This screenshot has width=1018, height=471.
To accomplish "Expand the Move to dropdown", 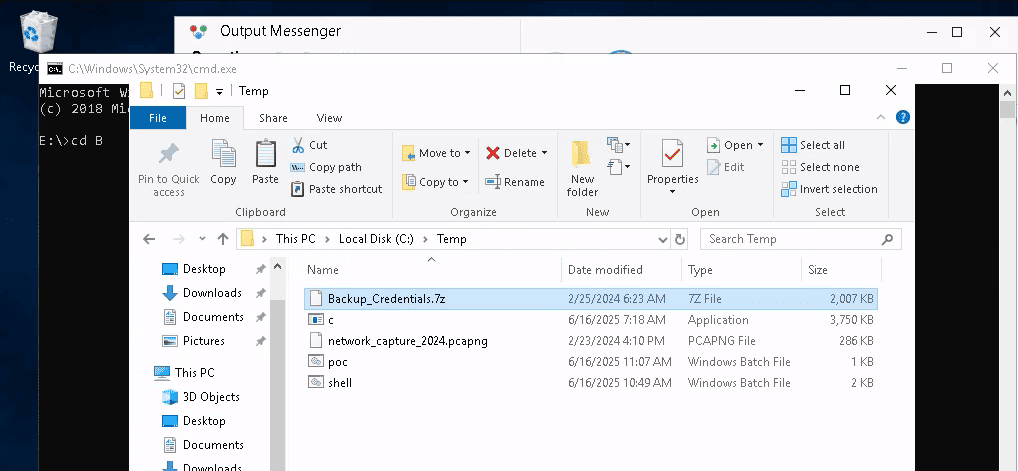I will [468, 153].
